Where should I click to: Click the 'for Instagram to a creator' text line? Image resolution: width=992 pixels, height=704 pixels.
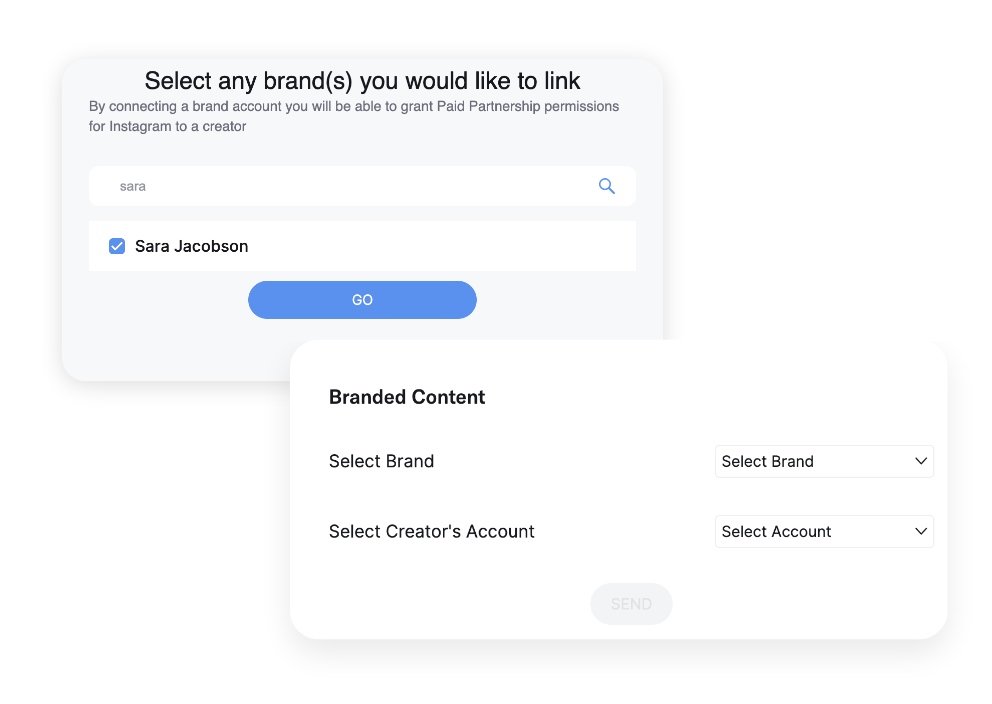(x=167, y=127)
